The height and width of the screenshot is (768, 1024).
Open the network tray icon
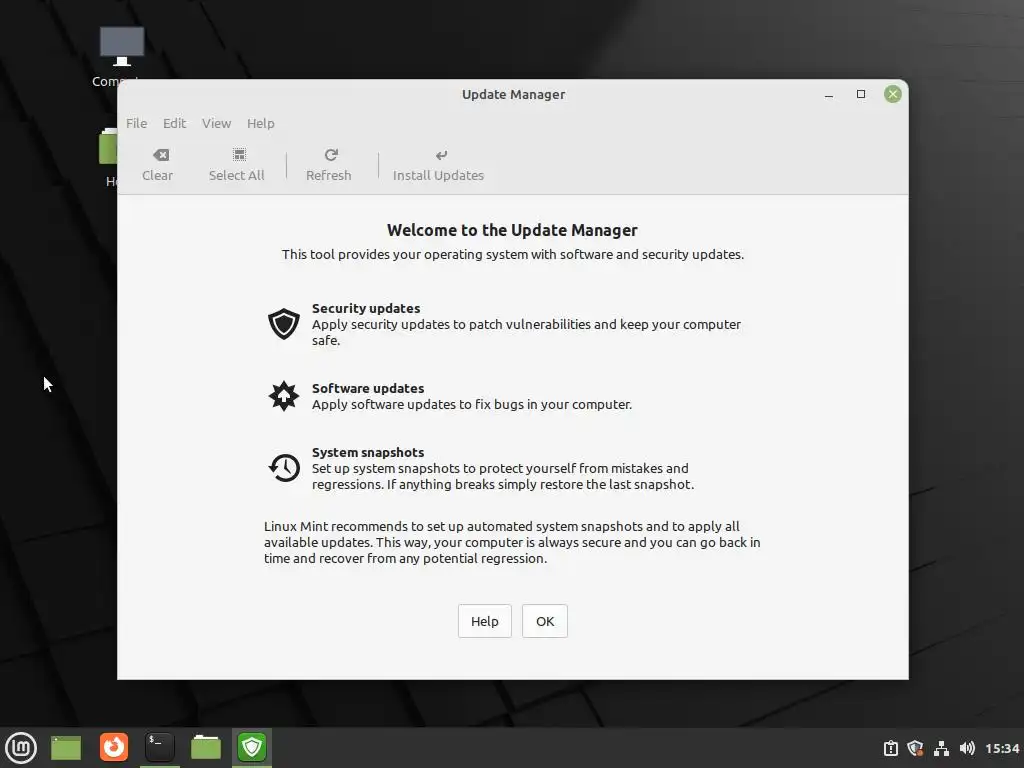[941, 748]
